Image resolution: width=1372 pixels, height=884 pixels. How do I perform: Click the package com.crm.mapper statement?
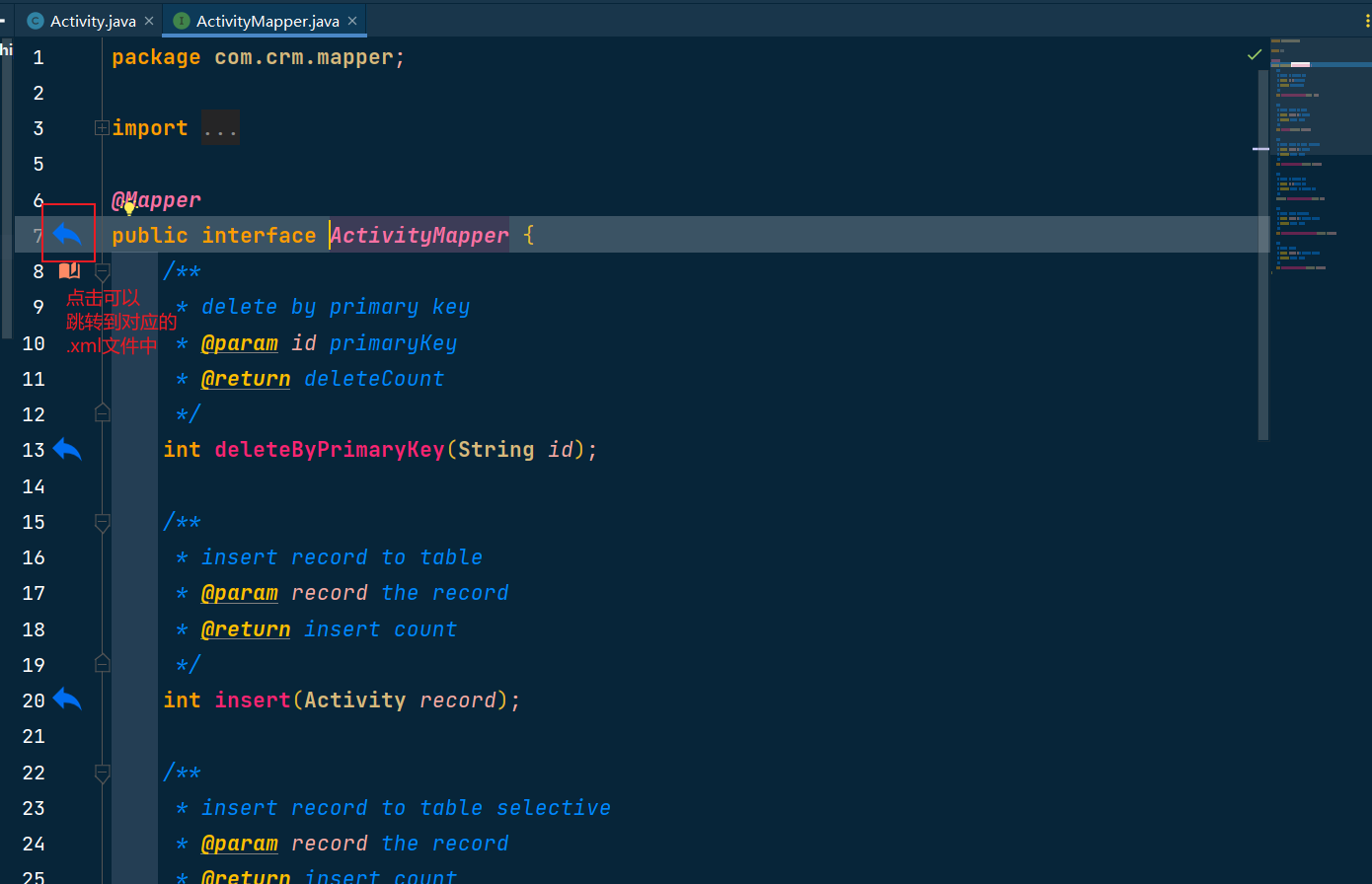pyautogui.click(x=259, y=57)
